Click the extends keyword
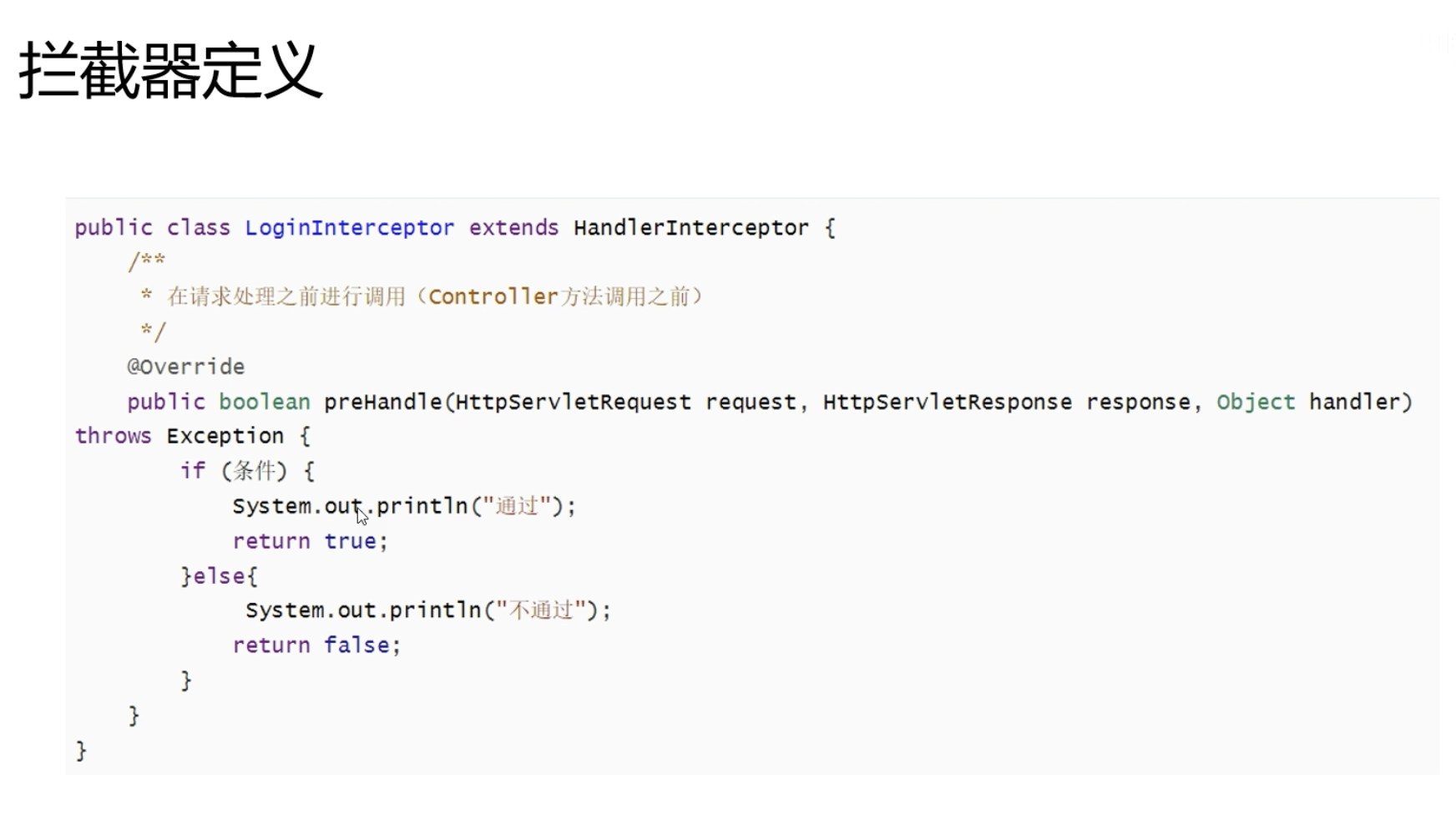Viewport: 1456px width, 815px height. tap(513, 228)
